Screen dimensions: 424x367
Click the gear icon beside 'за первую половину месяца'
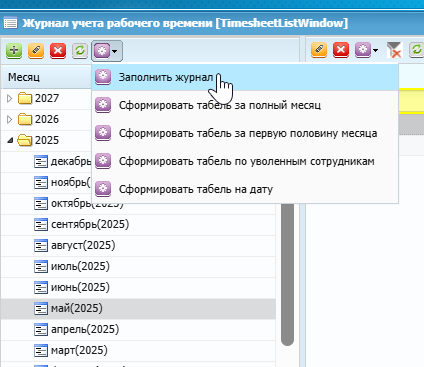103,133
